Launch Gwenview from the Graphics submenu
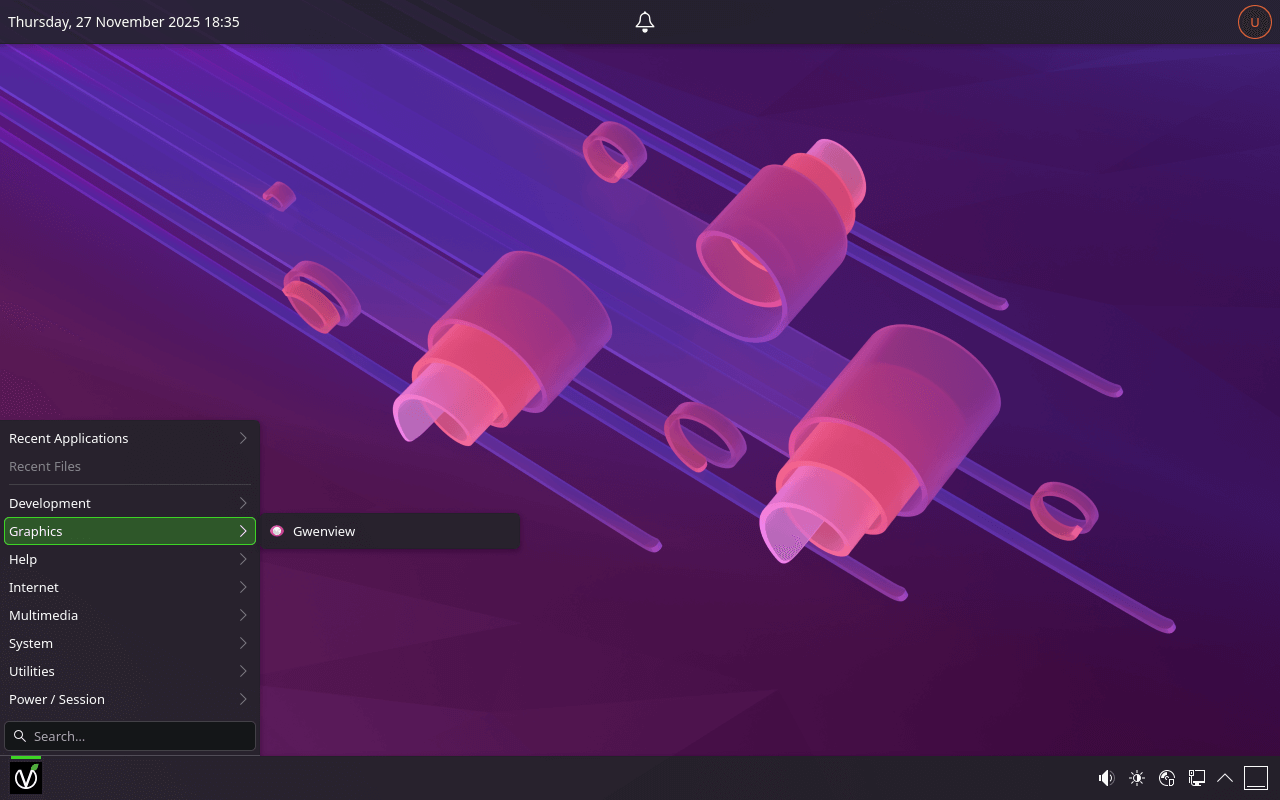1280x800 pixels. (323, 531)
